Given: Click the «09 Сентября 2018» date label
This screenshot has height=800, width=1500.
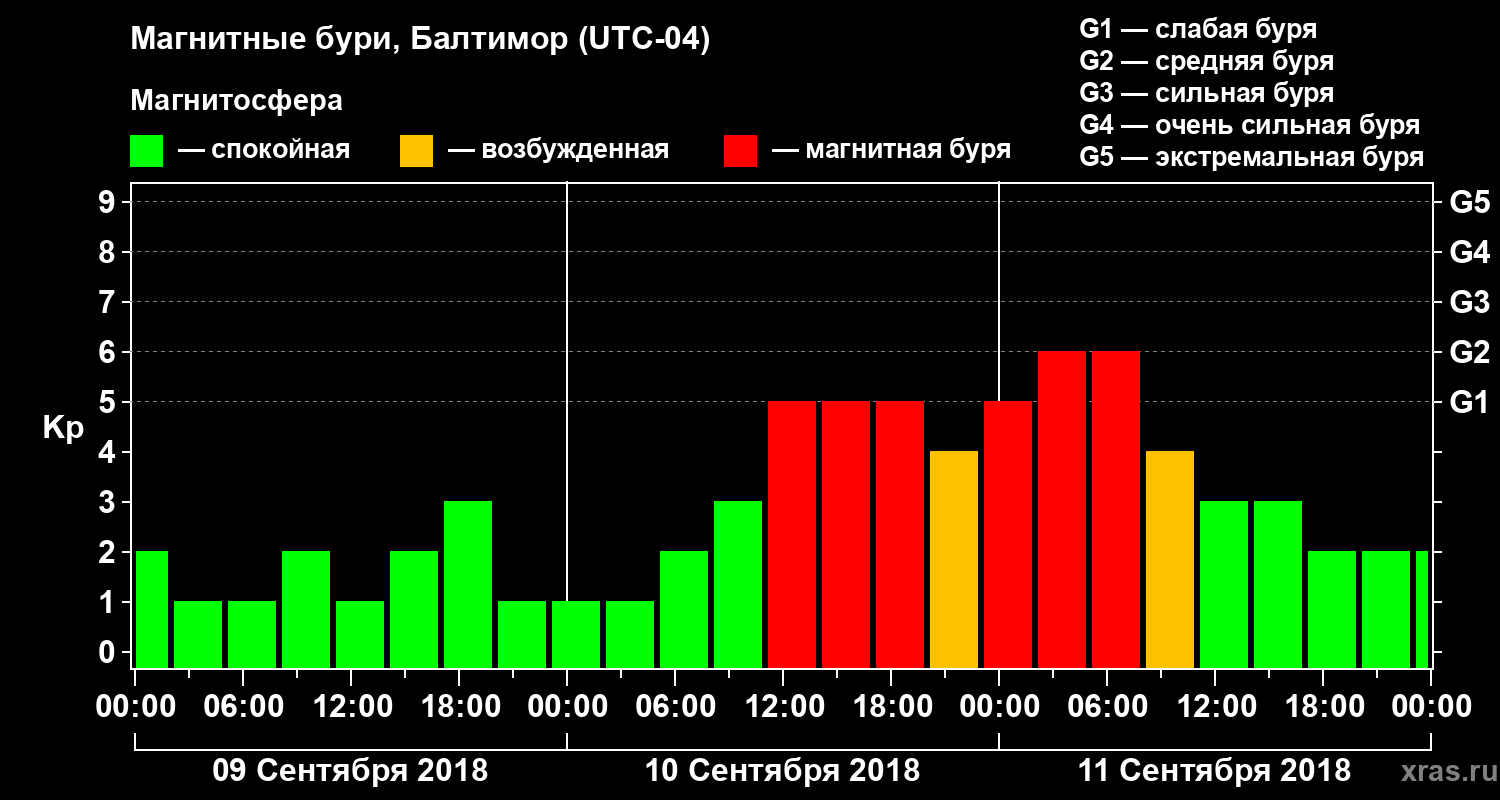Looking at the screenshot, I should (350, 771).
